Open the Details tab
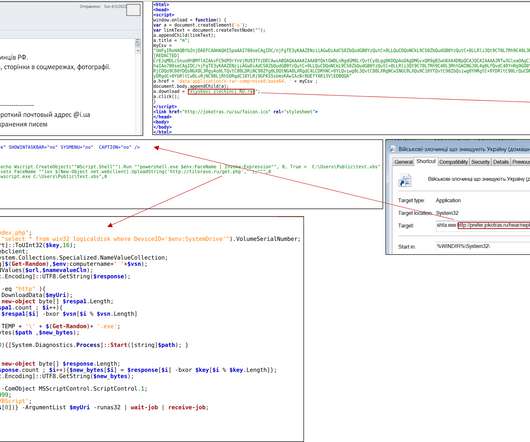The image size is (530, 442). click(501, 162)
